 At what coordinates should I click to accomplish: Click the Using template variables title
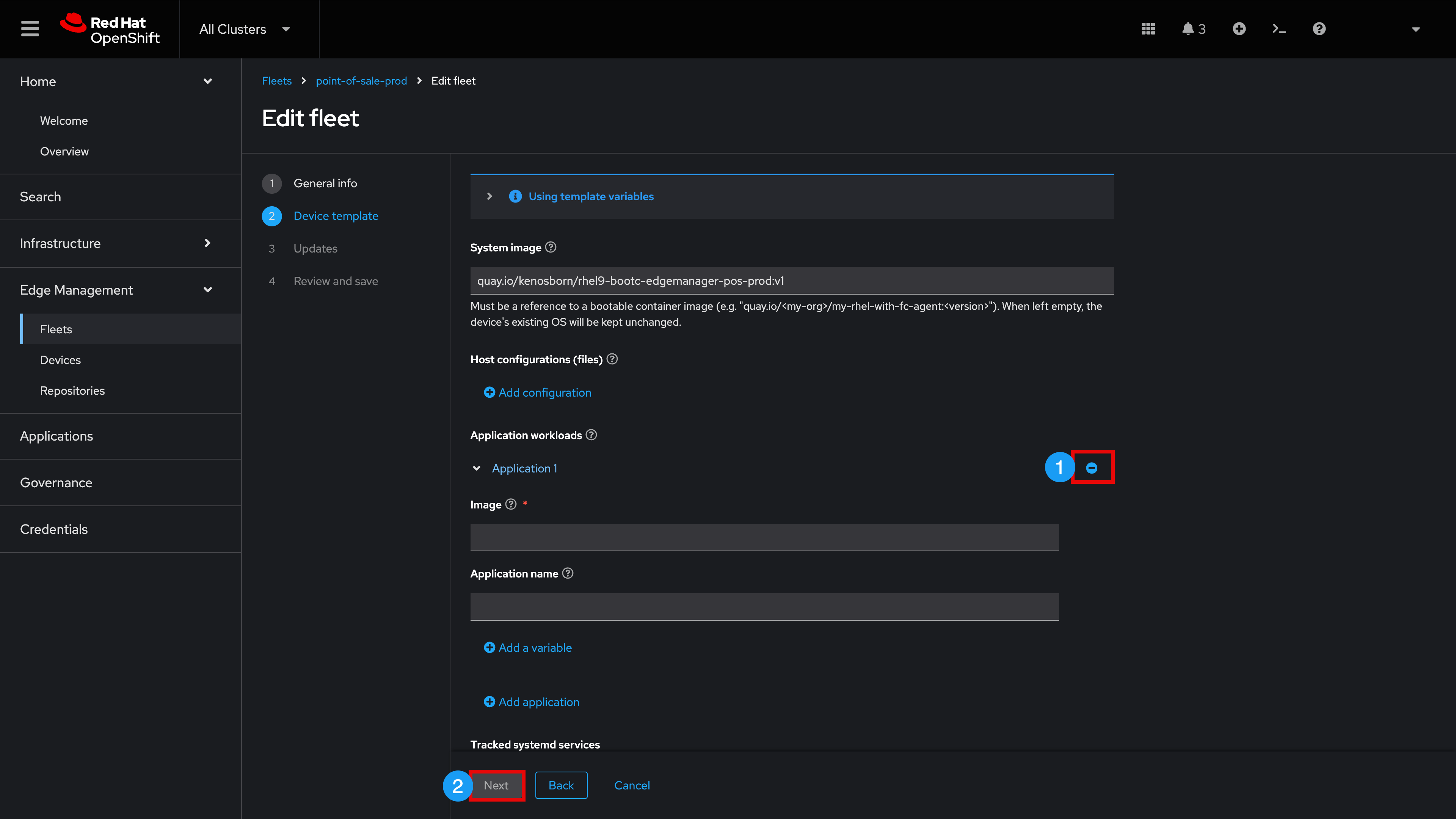[x=591, y=196]
